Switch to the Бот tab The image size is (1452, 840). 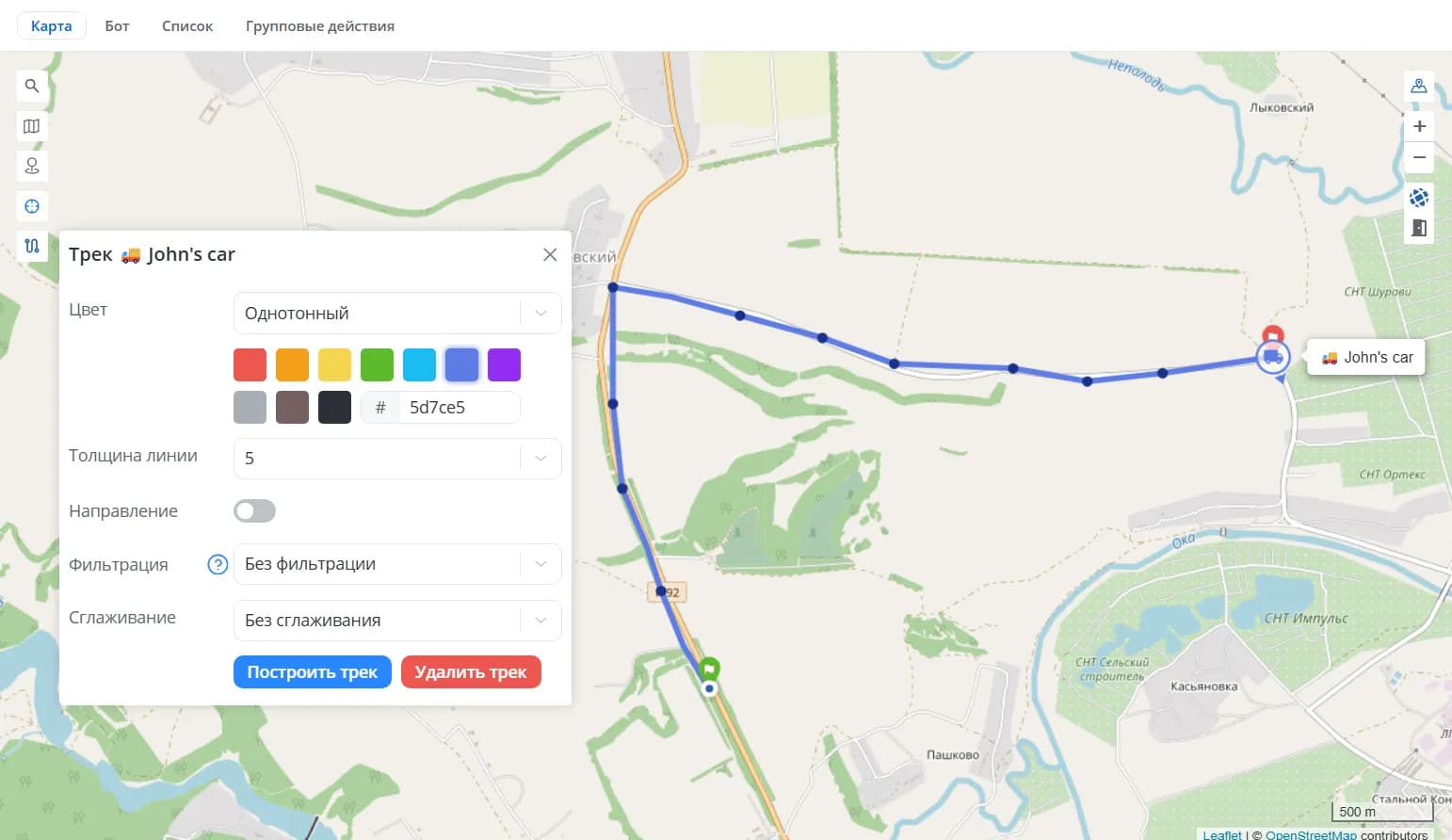(117, 25)
